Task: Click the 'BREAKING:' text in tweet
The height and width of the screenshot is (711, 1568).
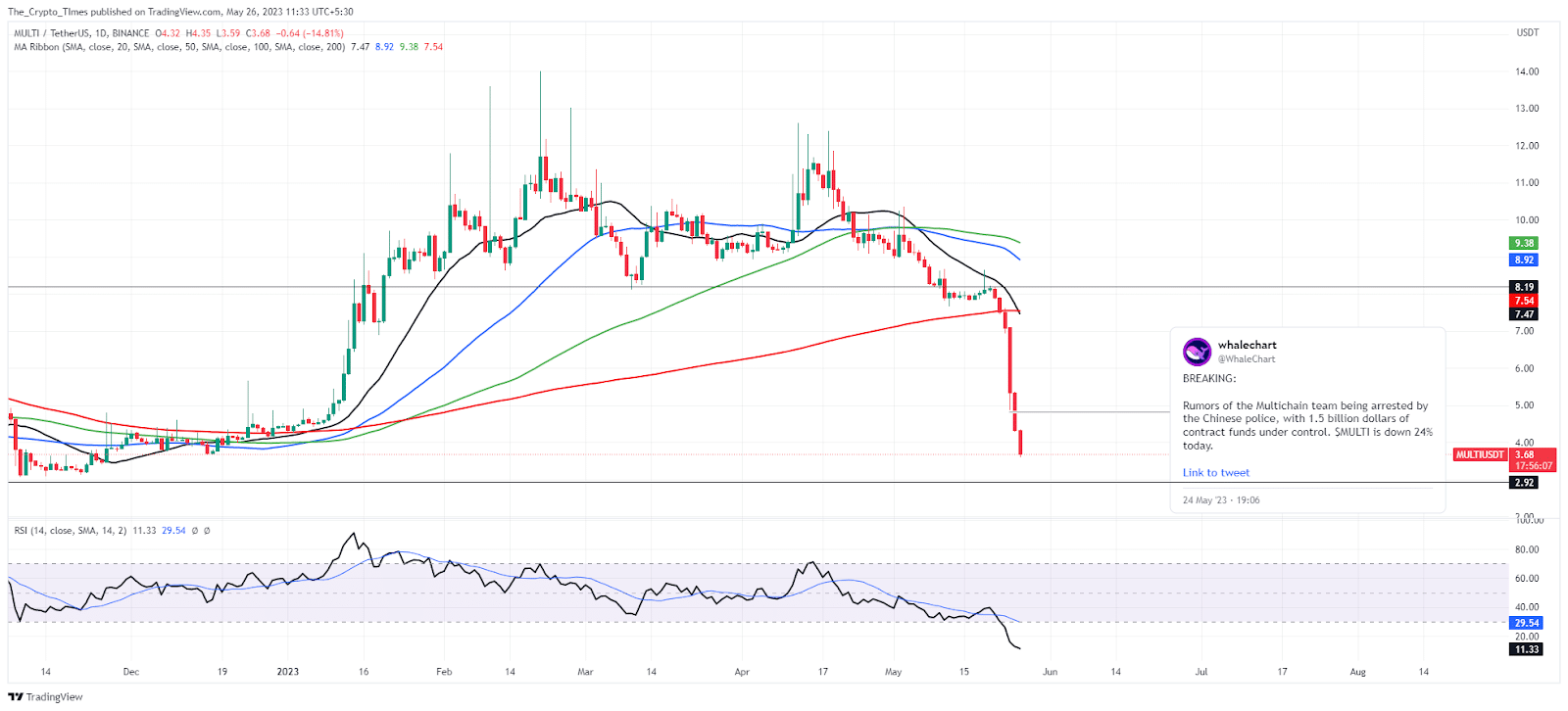Action: coord(1209,379)
